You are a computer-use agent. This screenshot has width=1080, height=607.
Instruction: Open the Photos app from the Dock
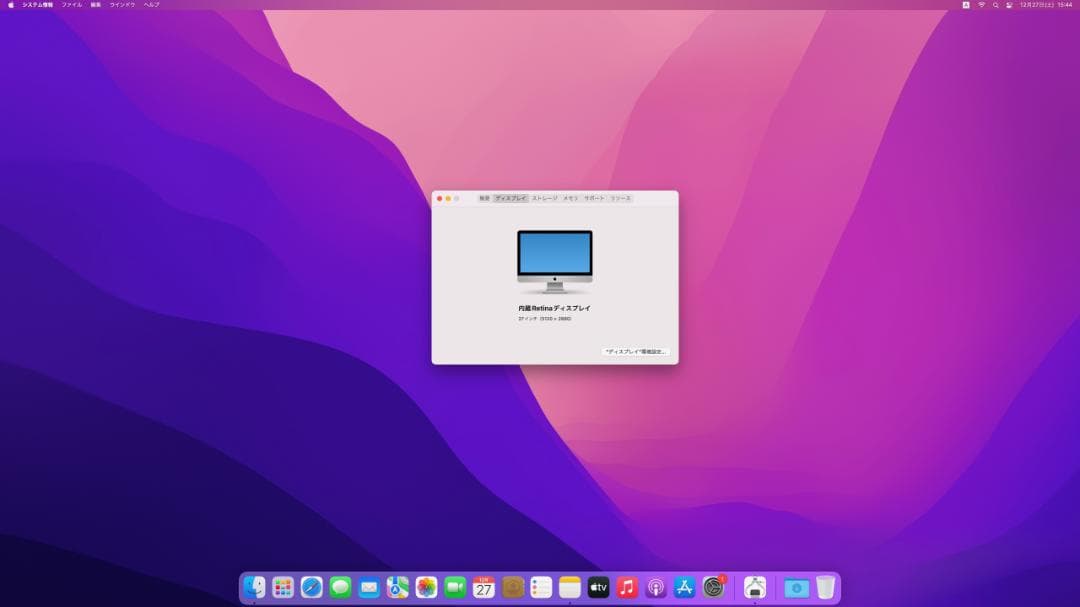[x=425, y=588]
